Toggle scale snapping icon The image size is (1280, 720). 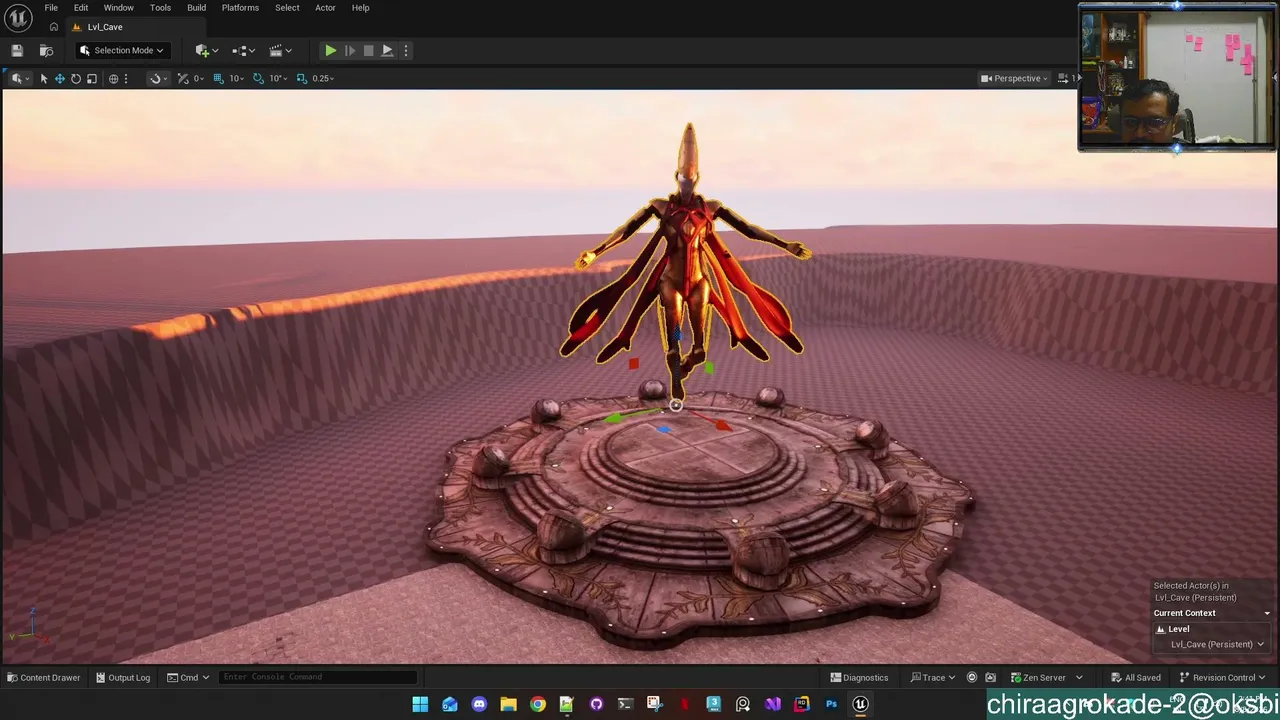(x=301, y=78)
